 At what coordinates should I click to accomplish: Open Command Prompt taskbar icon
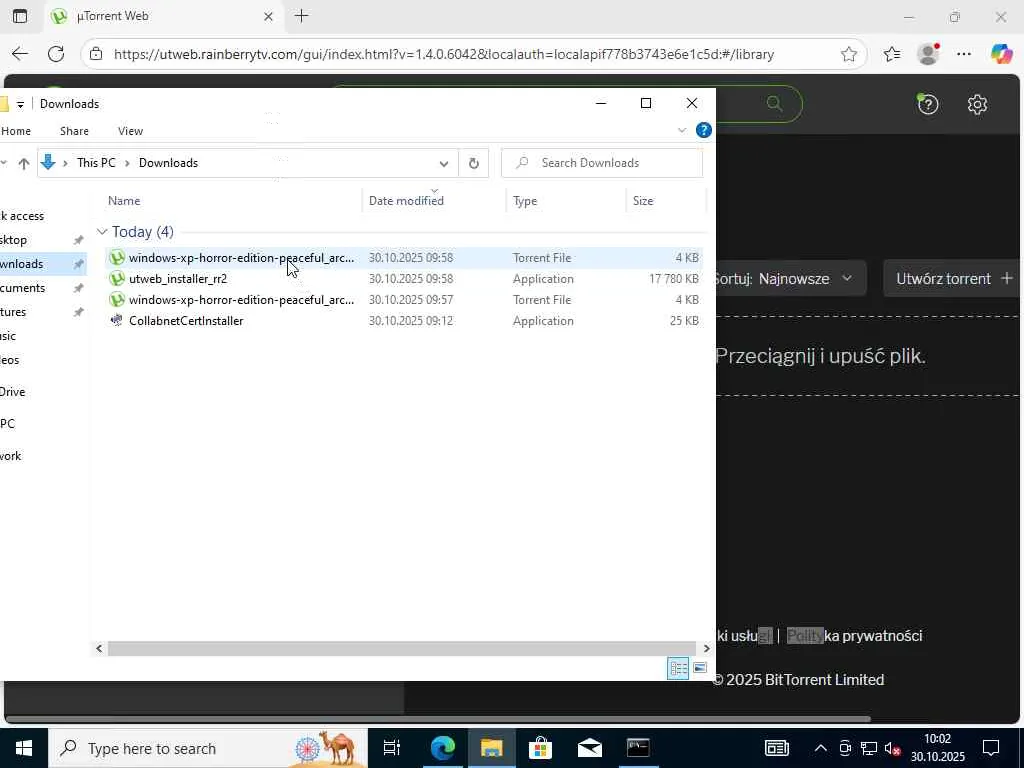(x=638, y=748)
